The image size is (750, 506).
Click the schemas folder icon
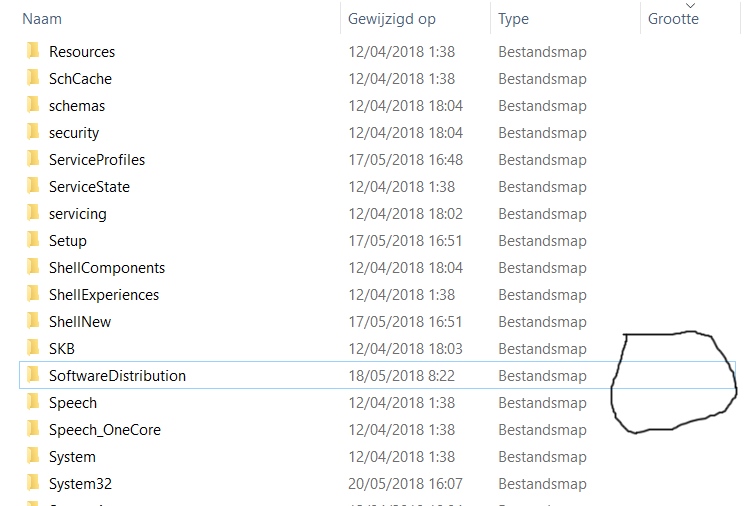pyautogui.click(x=33, y=105)
